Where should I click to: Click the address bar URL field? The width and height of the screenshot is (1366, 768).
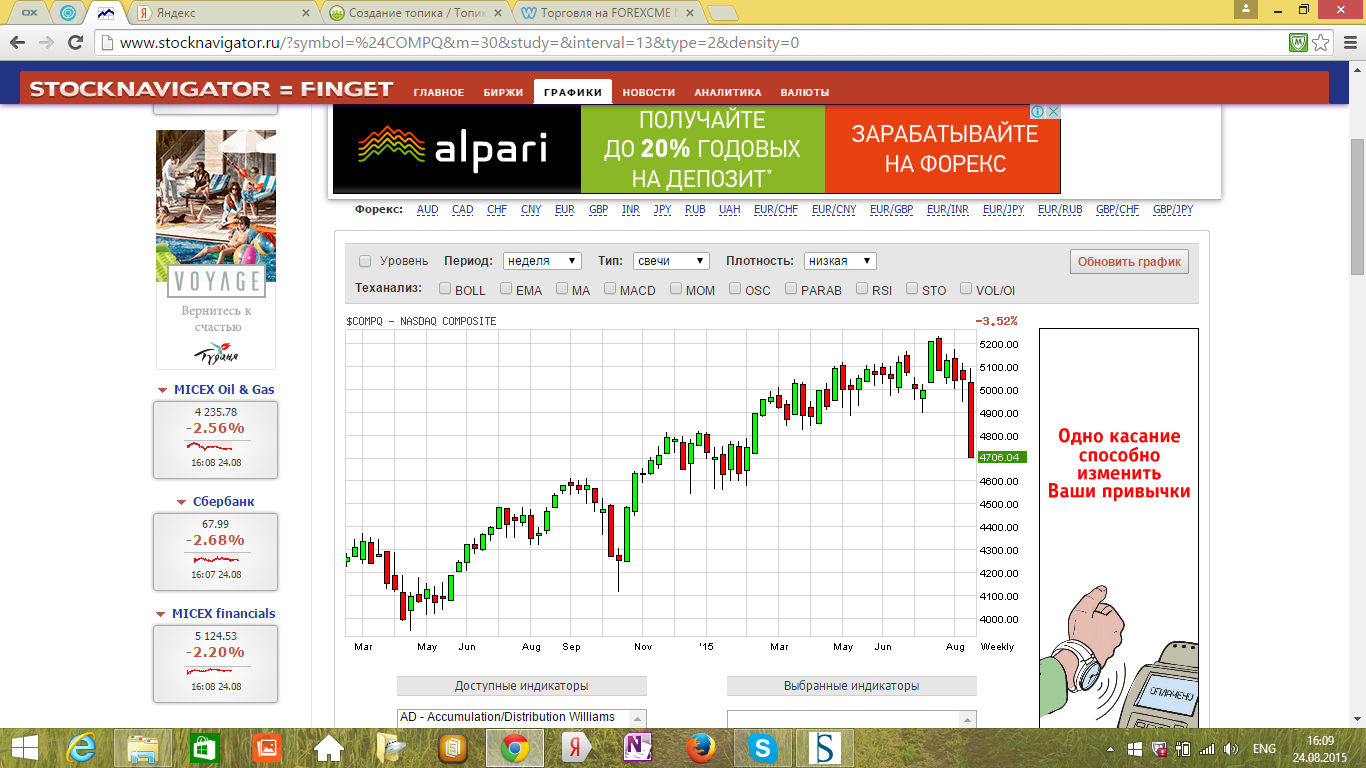(690, 43)
